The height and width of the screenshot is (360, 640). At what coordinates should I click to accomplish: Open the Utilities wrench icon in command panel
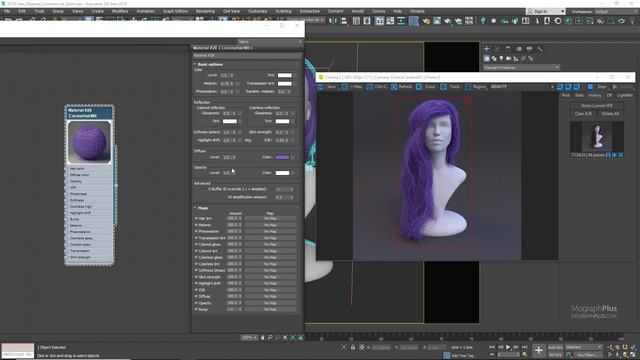[x=540, y=49]
